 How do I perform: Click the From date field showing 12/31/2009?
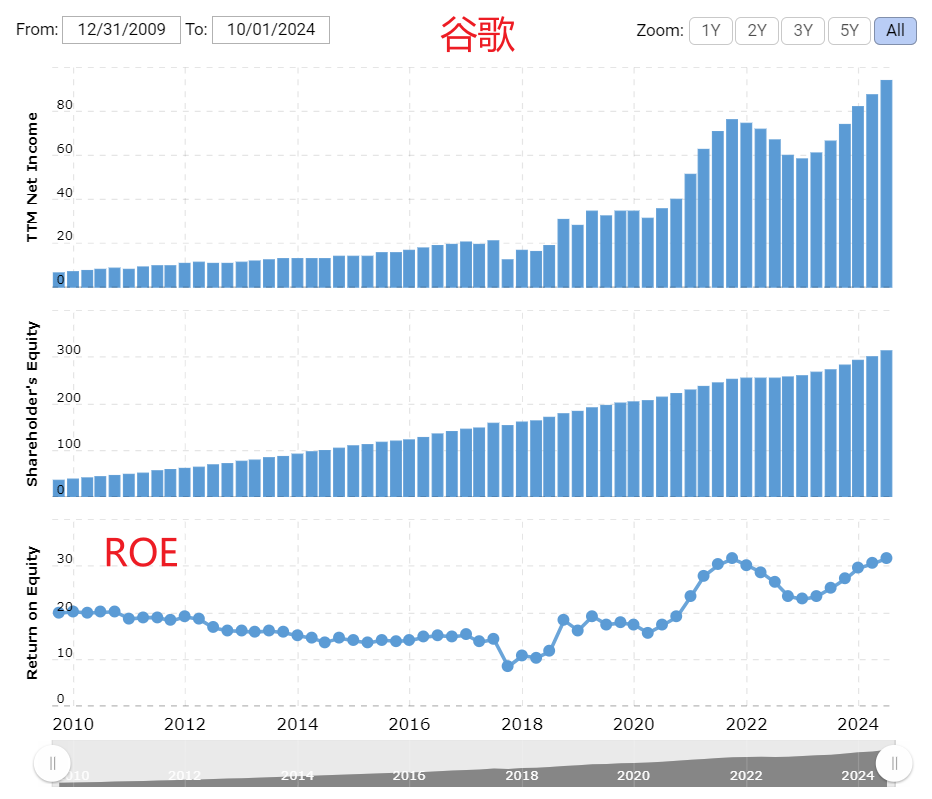(121, 30)
